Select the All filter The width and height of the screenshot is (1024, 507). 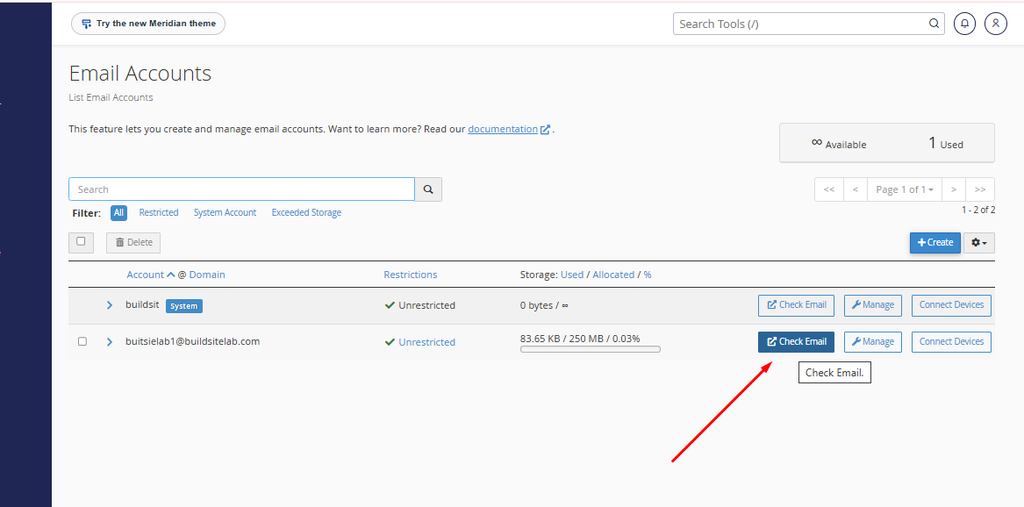[x=118, y=212]
